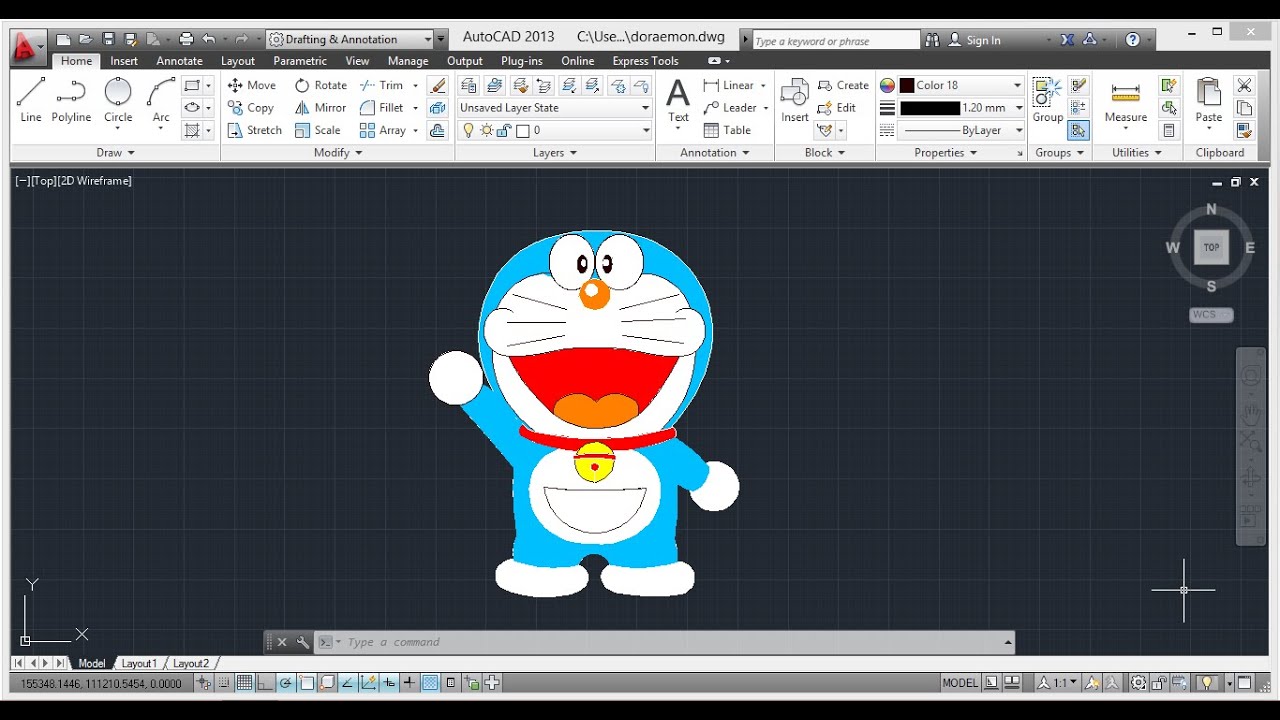Open the annotation scale 1:1 dropdown
Viewport: 1280px width, 720px height.
(1065, 683)
